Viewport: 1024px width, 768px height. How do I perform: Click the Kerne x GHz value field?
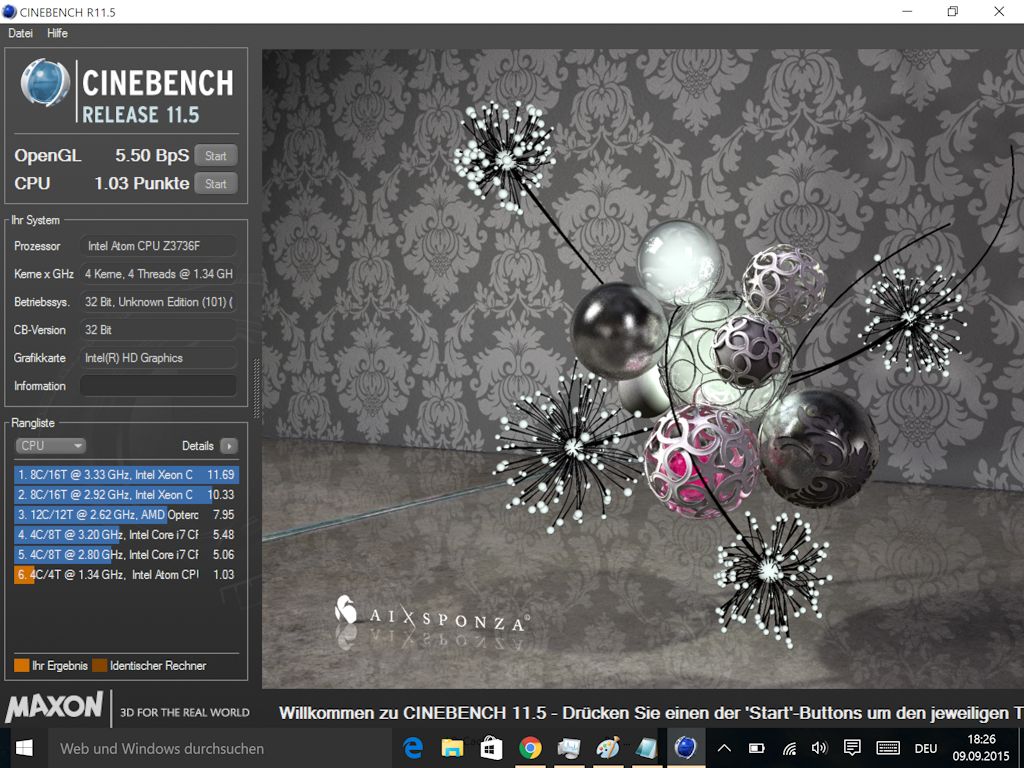[x=158, y=274]
